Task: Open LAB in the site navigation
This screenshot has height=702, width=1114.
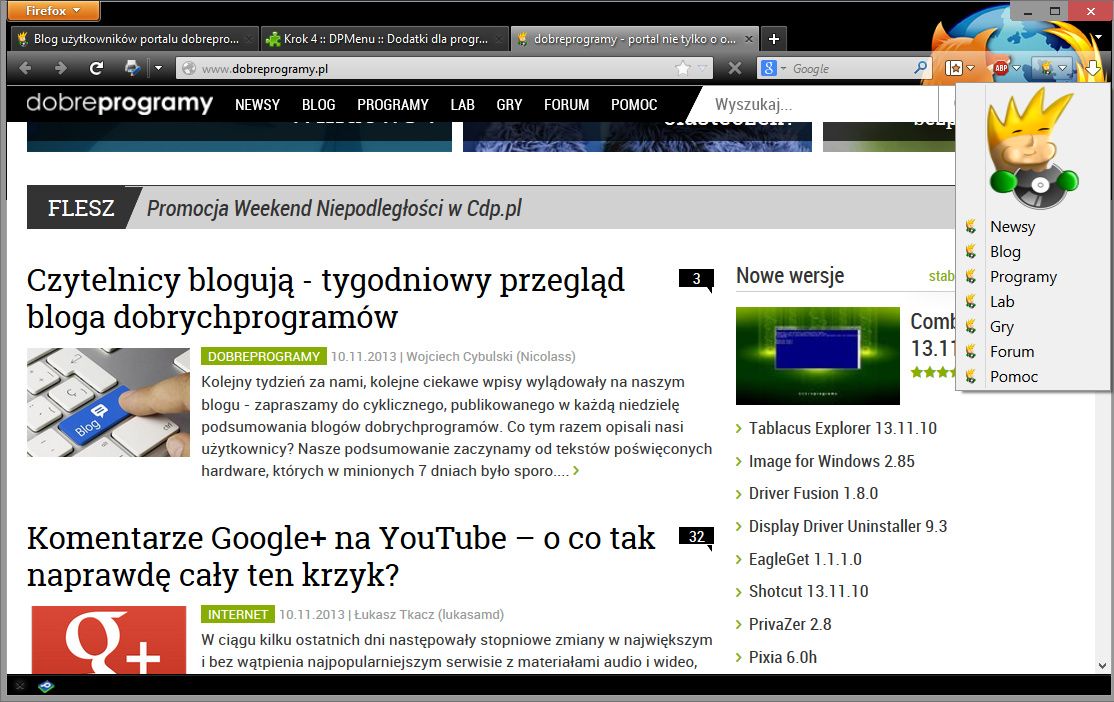Action: [x=463, y=104]
